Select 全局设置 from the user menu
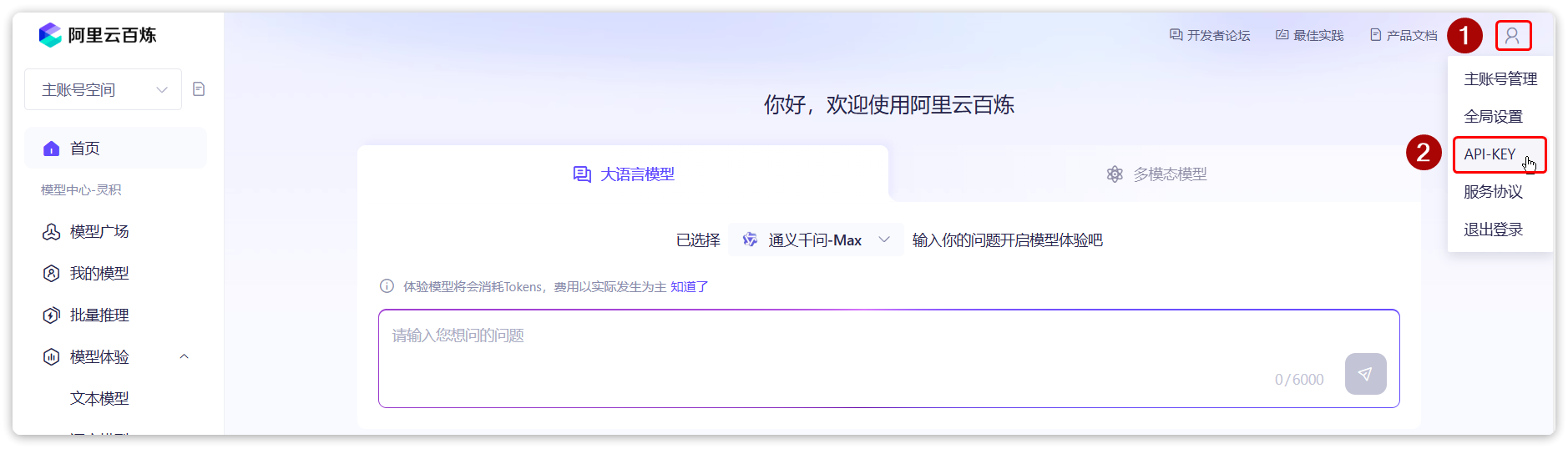The height and width of the screenshot is (449, 1568). coord(1500,117)
